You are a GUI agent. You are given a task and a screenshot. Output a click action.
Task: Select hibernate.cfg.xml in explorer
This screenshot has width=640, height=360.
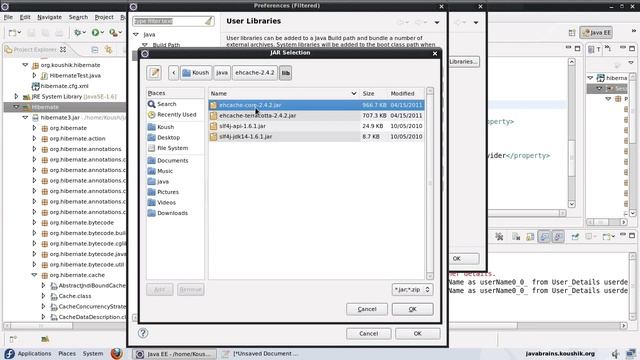pyautogui.click(x=60, y=86)
